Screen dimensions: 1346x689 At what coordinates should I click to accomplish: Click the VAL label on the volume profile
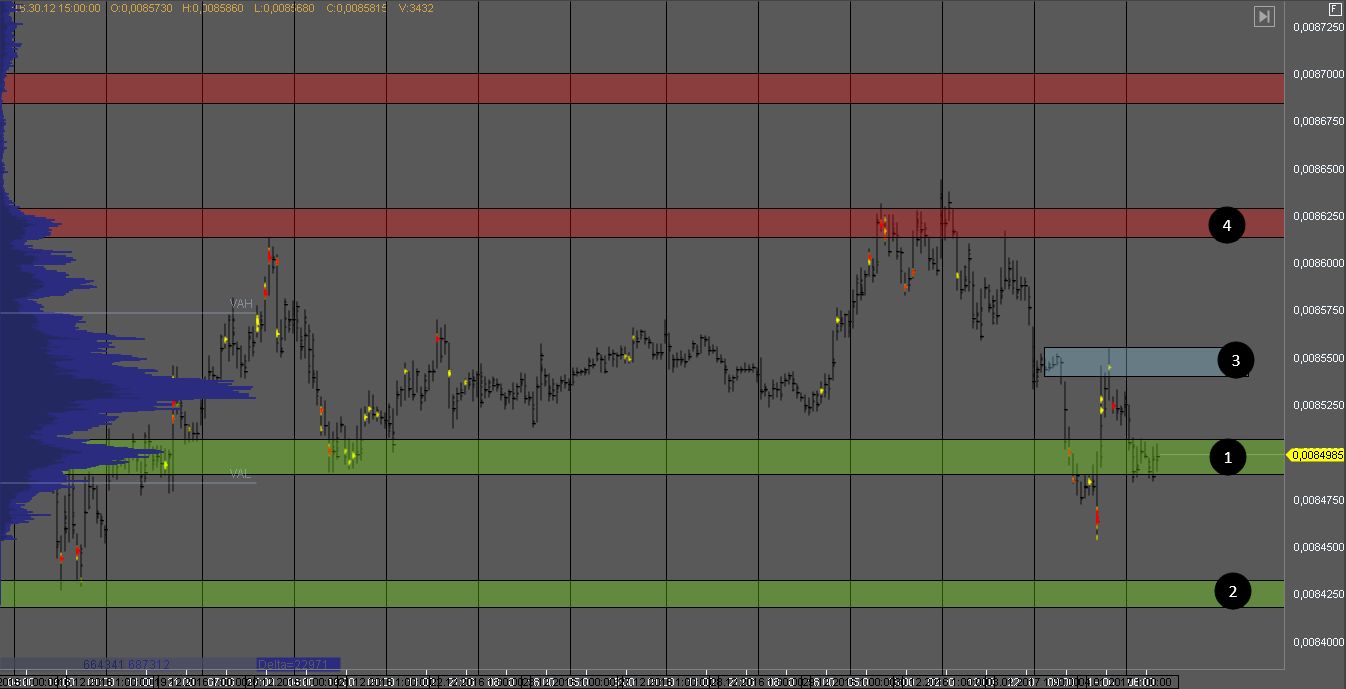click(240, 473)
